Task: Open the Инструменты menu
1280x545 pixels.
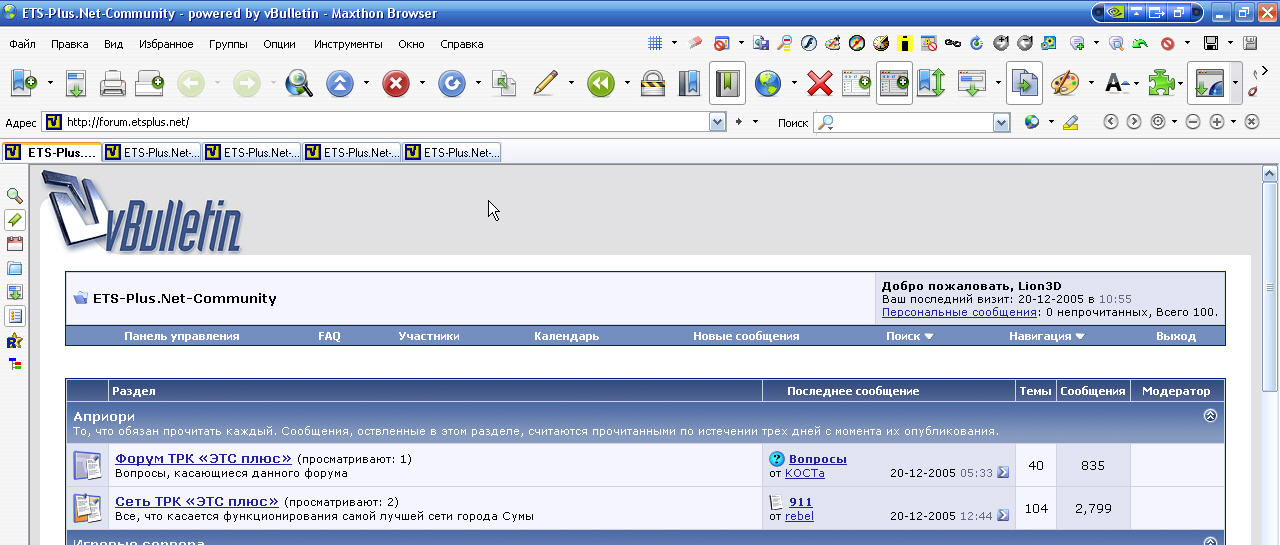Action: click(x=348, y=44)
